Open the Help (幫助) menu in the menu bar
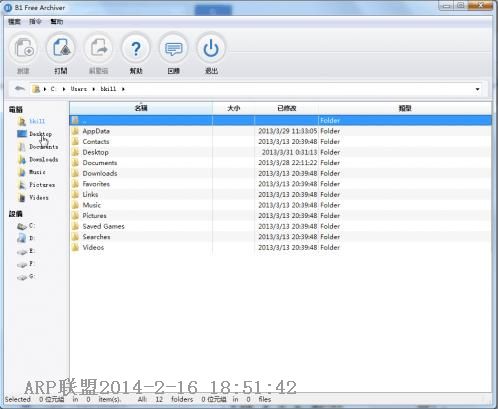The width and height of the screenshot is (498, 409). tap(56, 22)
